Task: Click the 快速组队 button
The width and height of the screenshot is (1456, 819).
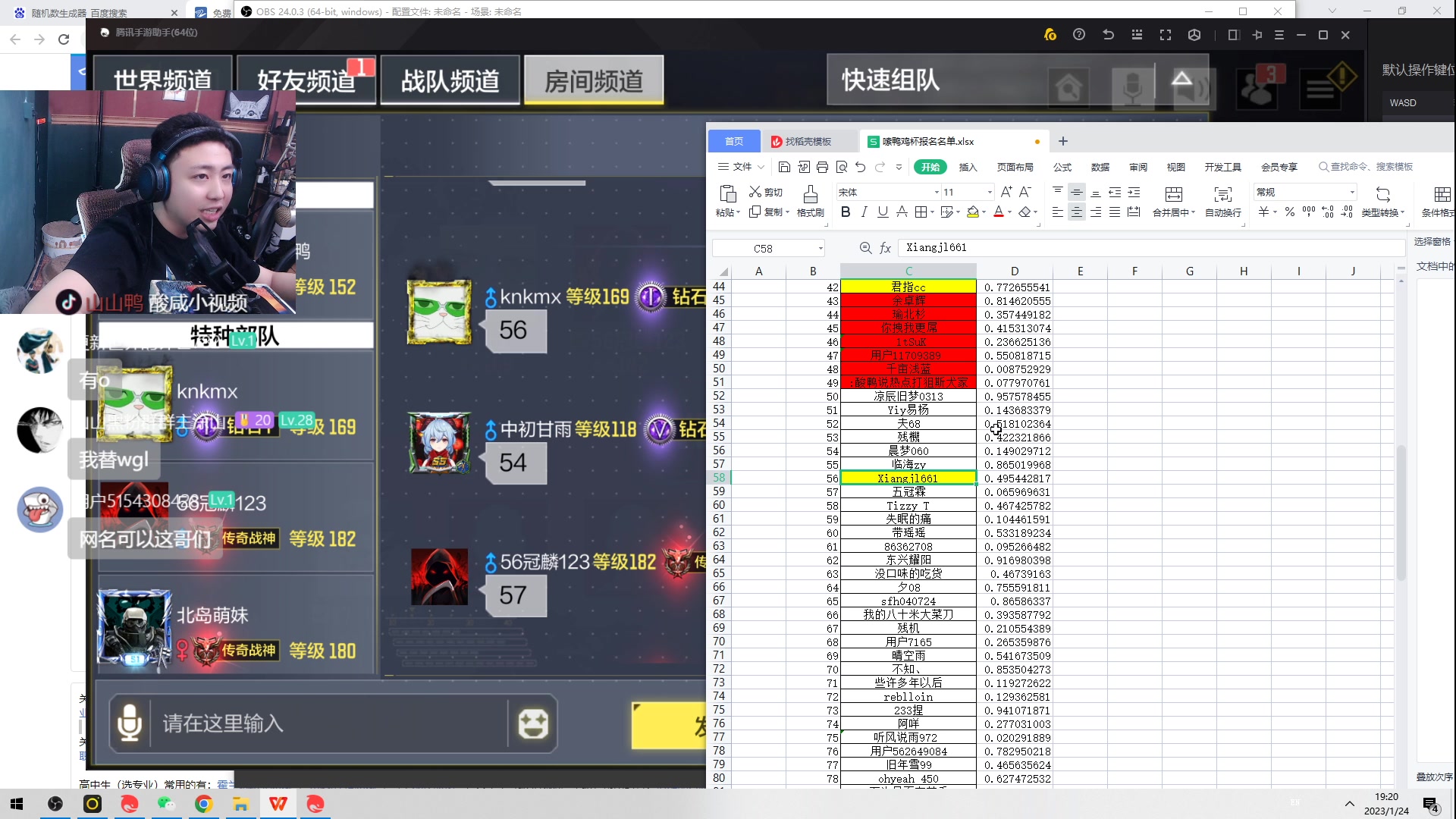Action: (891, 80)
